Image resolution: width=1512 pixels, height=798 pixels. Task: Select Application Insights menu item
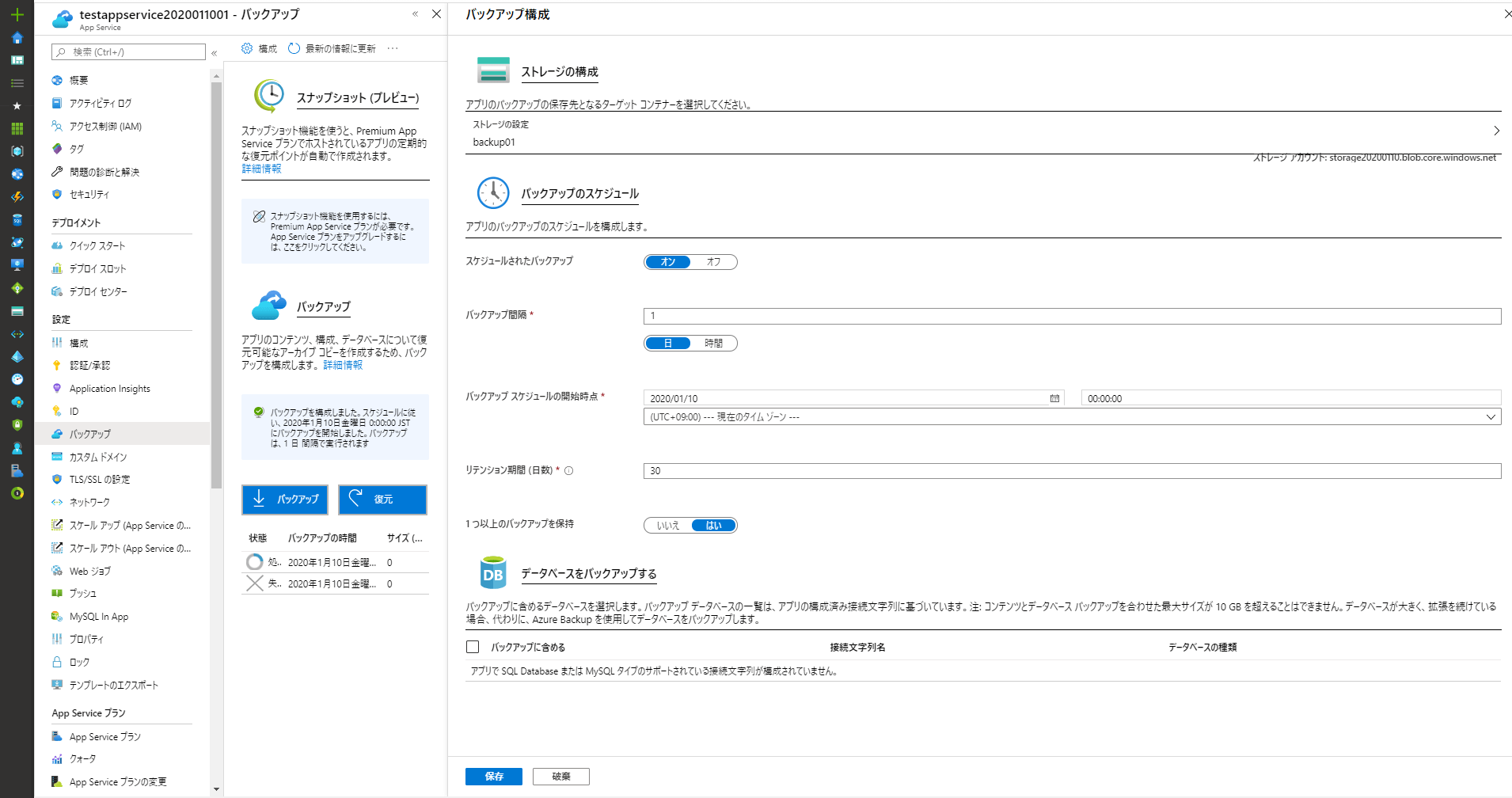109,389
